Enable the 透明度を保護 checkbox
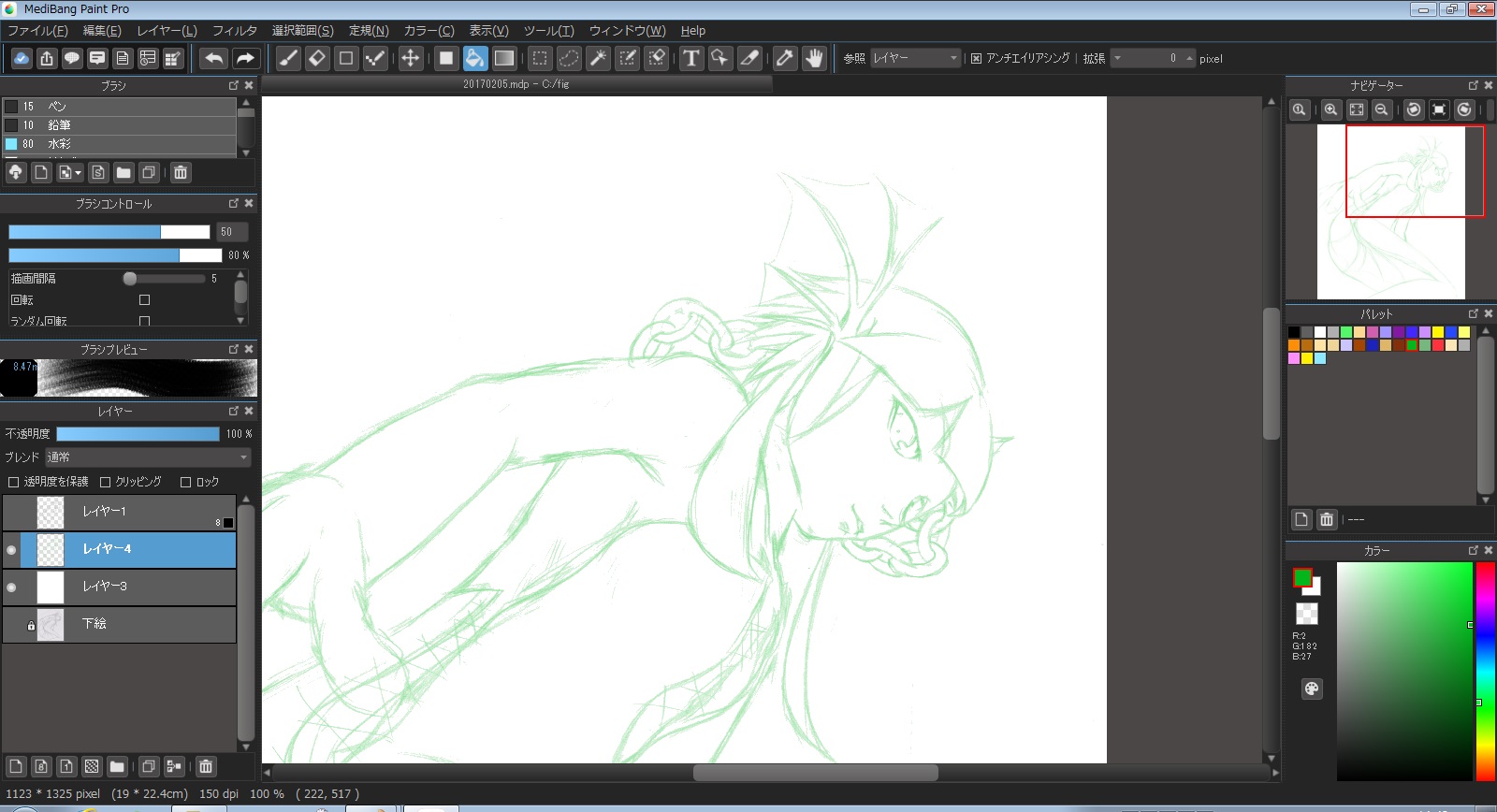Viewport: 1497px width, 812px height. [13, 482]
